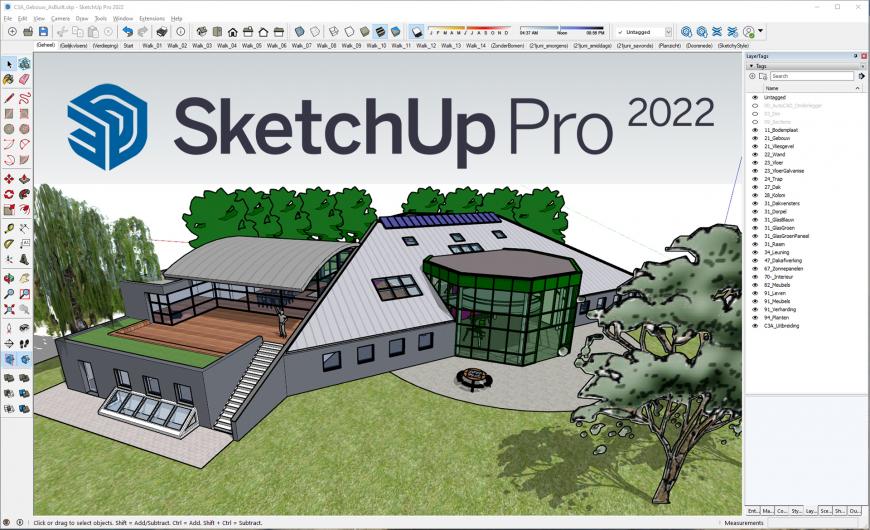Image resolution: width=870 pixels, height=530 pixels.
Task: Open the Draw menu
Action: (82, 18)
